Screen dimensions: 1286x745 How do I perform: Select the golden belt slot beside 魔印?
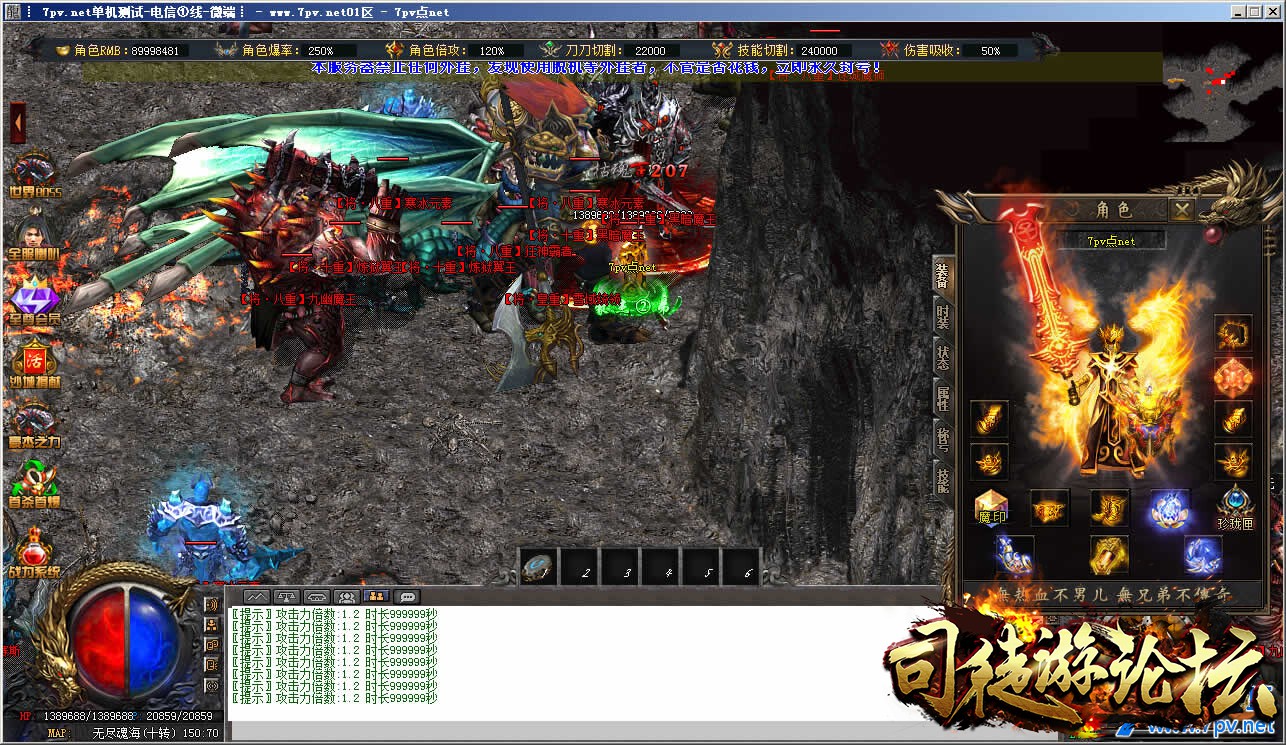(1049, 508)
